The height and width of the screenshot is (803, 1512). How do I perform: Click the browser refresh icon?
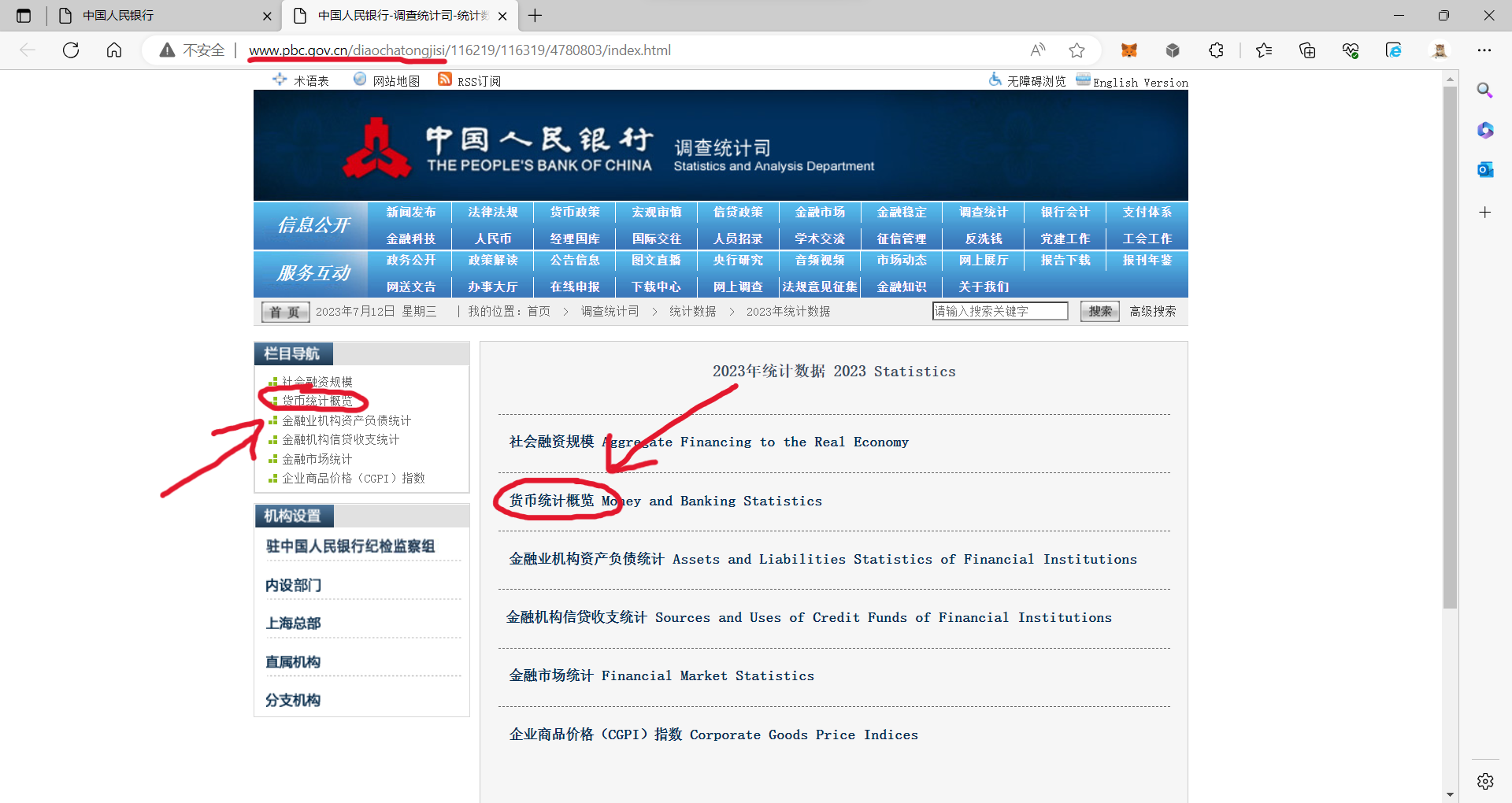[x=71, y=50]
